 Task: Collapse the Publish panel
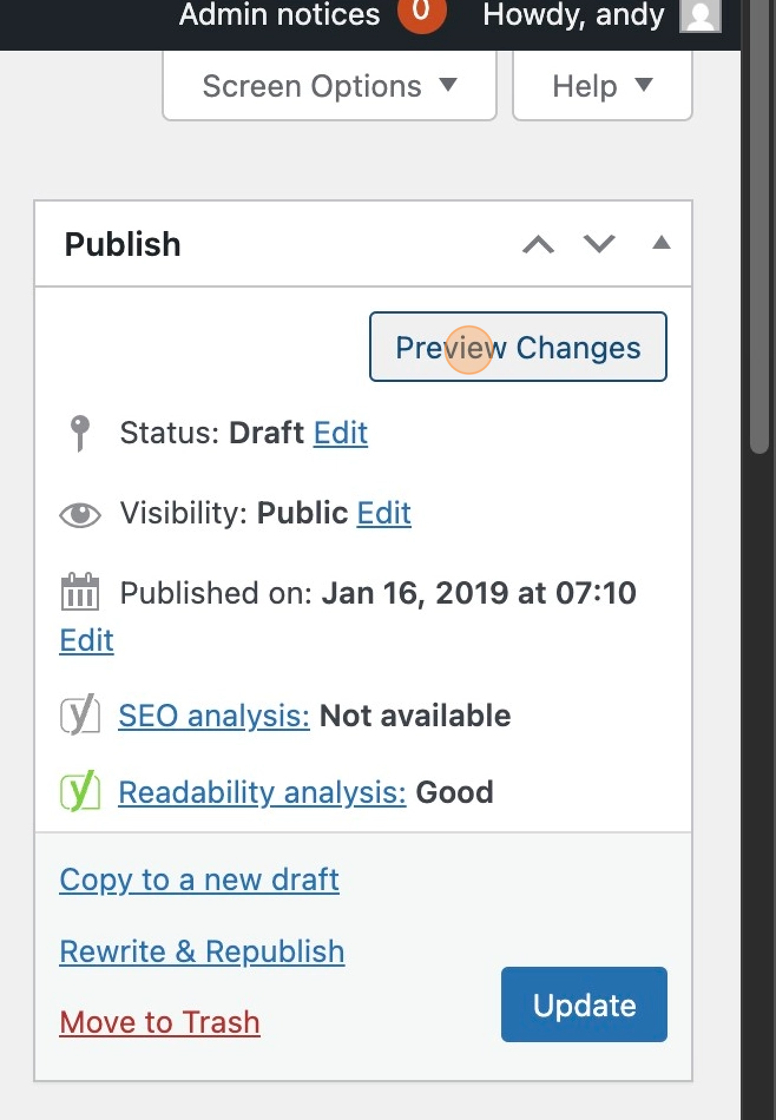(x=661, y=243)
